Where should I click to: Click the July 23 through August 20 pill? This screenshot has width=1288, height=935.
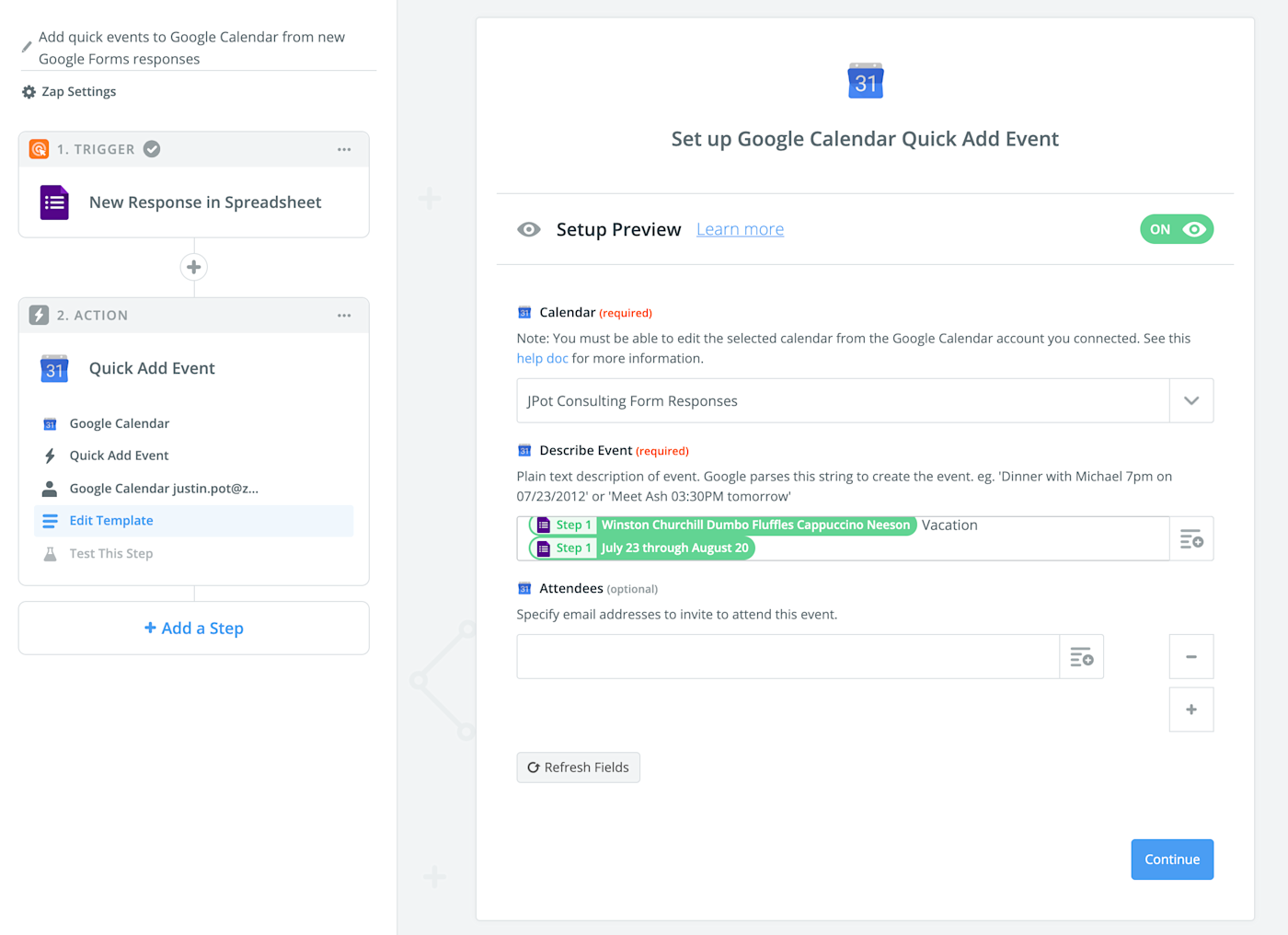[x=642, y=548]
